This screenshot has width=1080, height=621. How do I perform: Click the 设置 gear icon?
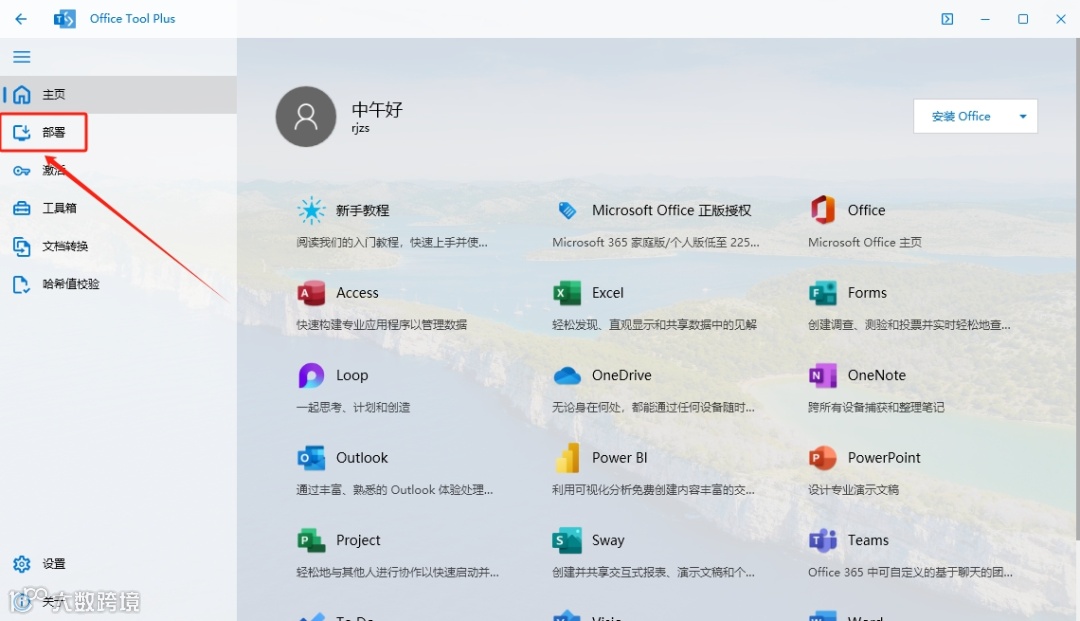point(21,564)
